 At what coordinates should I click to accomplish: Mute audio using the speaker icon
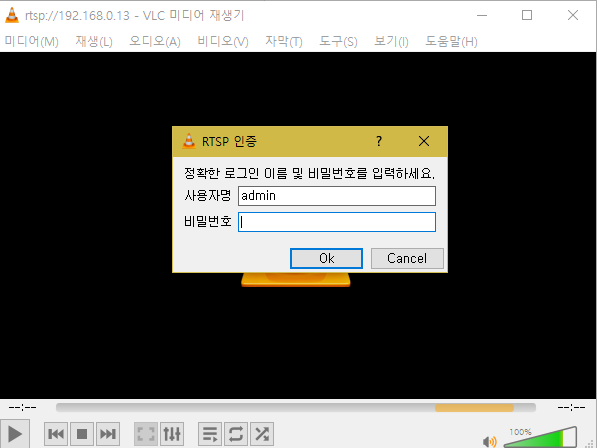[489, 442]
